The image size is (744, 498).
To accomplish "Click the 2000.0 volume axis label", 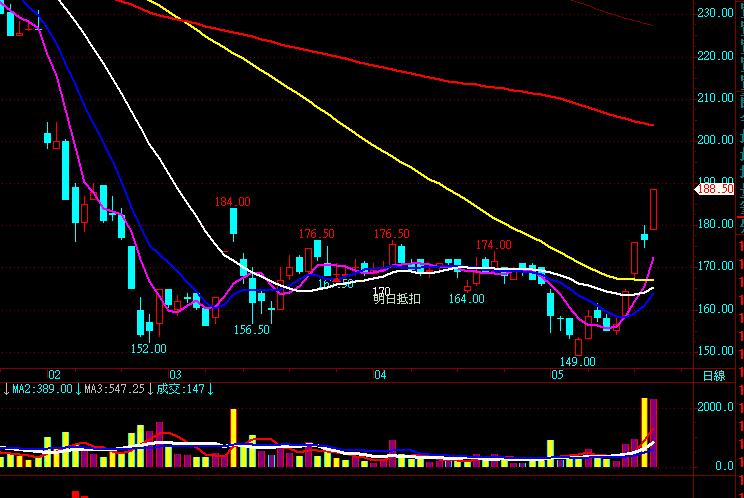I will [x=715, y=407].
